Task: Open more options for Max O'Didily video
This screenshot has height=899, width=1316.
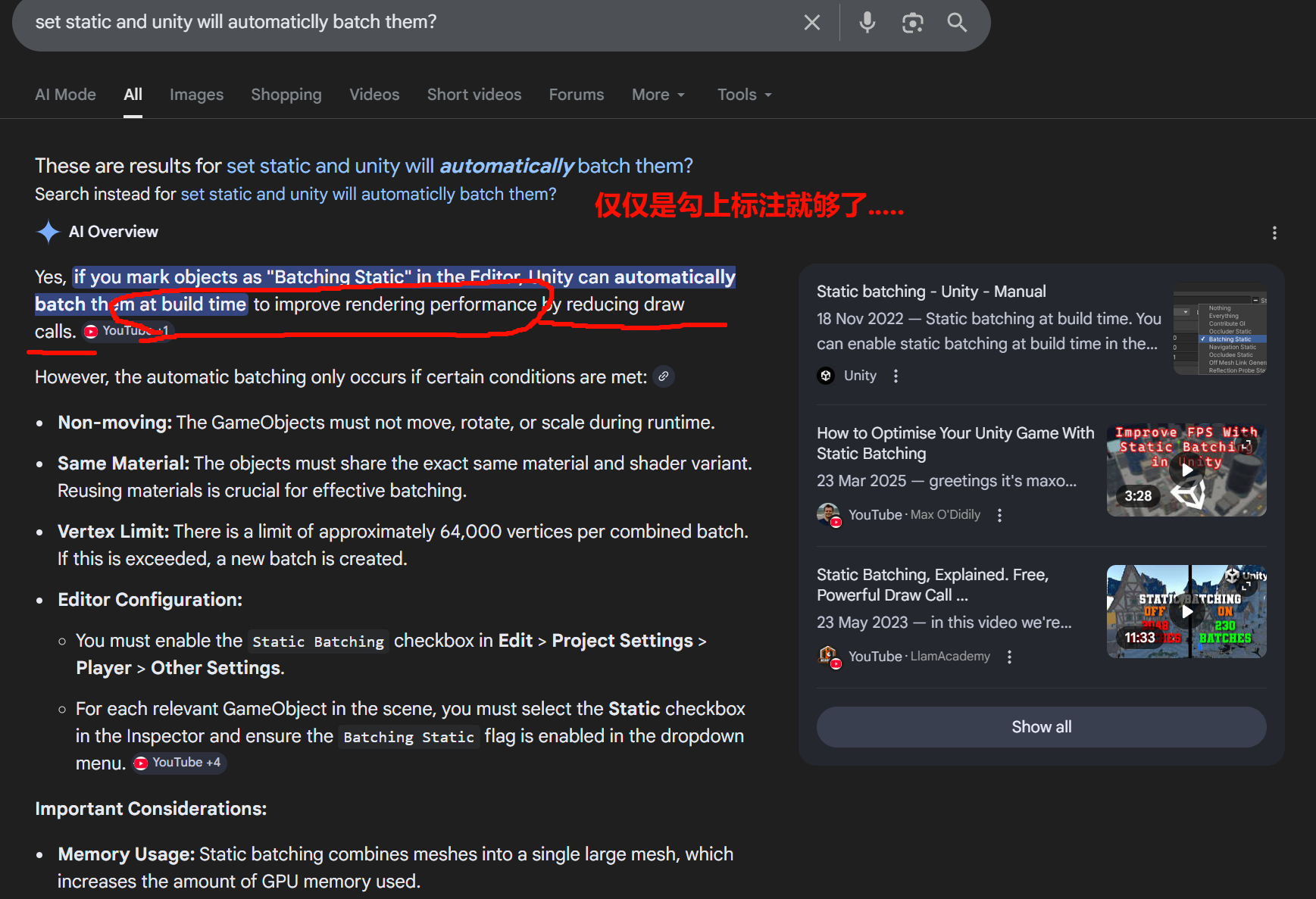Action: pos(999,515)
